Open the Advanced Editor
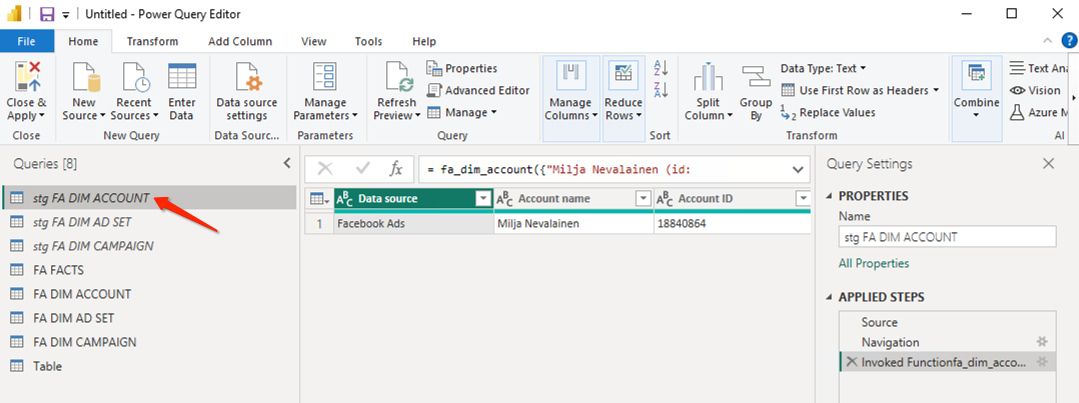1079x403 pixels. [478, 90]
